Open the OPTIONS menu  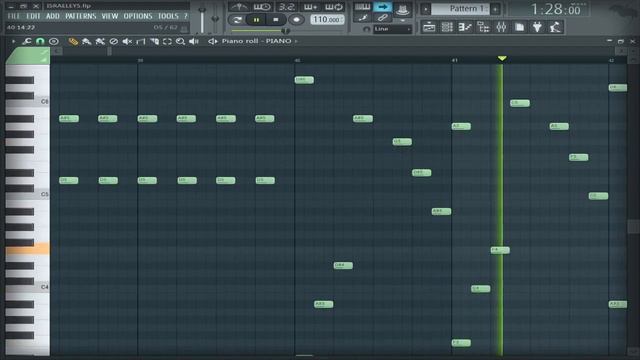pos(138,16)
